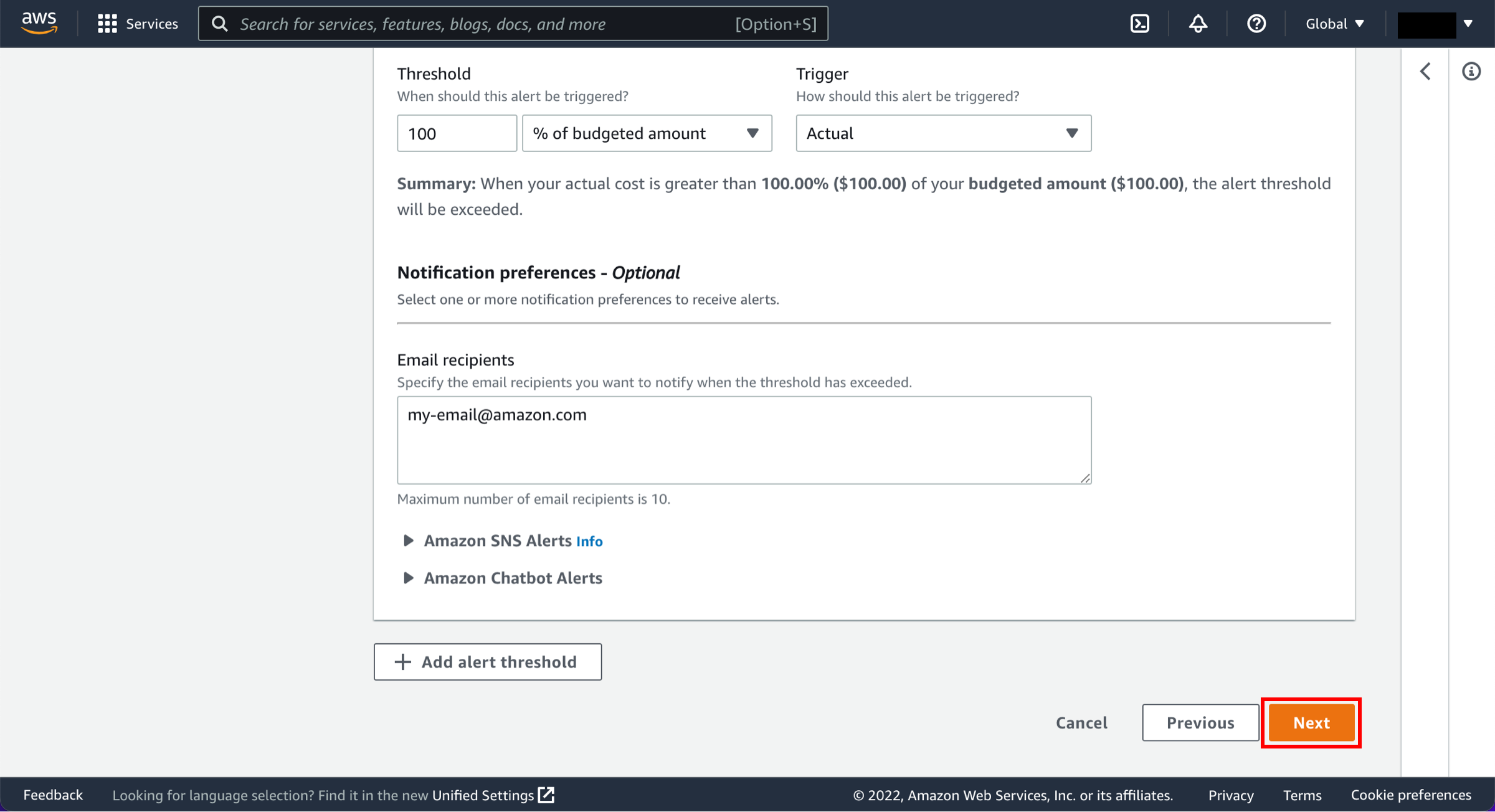Image resolution: width=1495 pixels, height=812 pixels.
Task: Click the Previous navigation button
Action: [x=1200, y=722]
